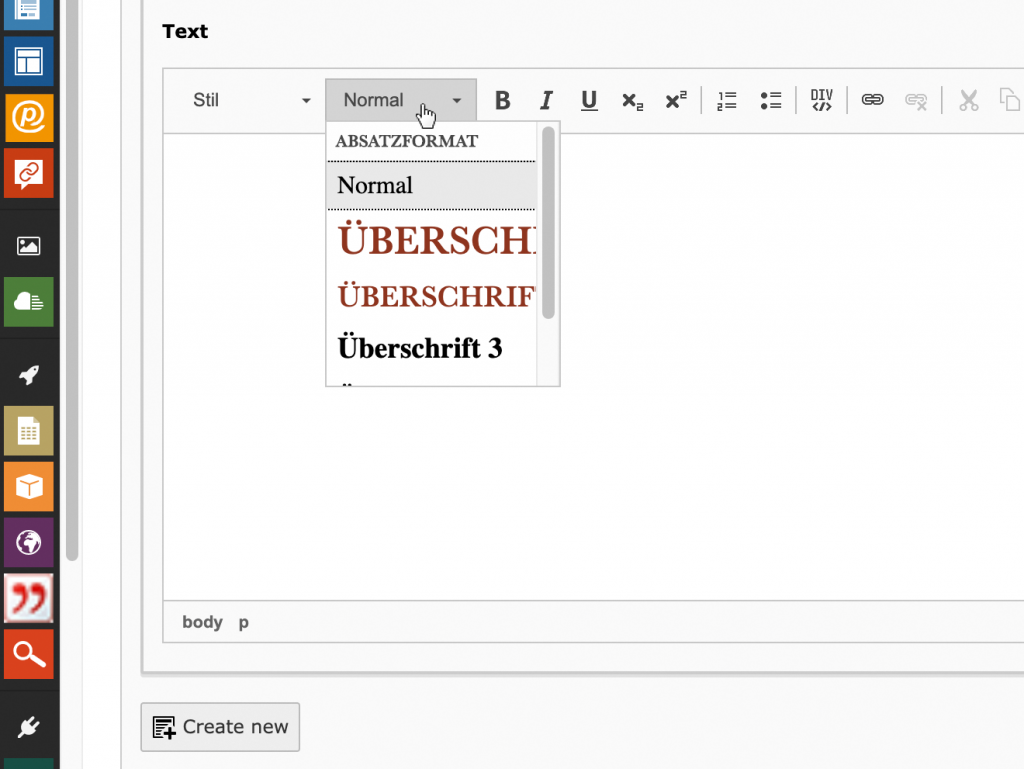Open the purple globe module
Screen dimensions: 1024x769
tap(29, 542)
